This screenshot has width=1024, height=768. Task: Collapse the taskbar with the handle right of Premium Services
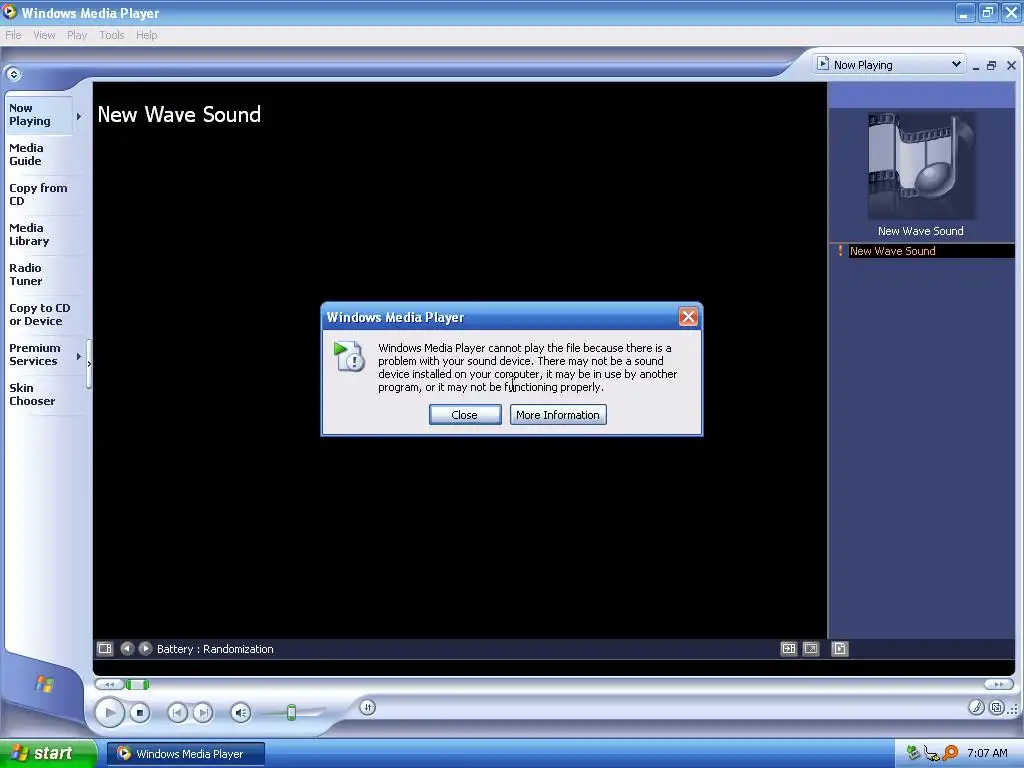point(89,364)
